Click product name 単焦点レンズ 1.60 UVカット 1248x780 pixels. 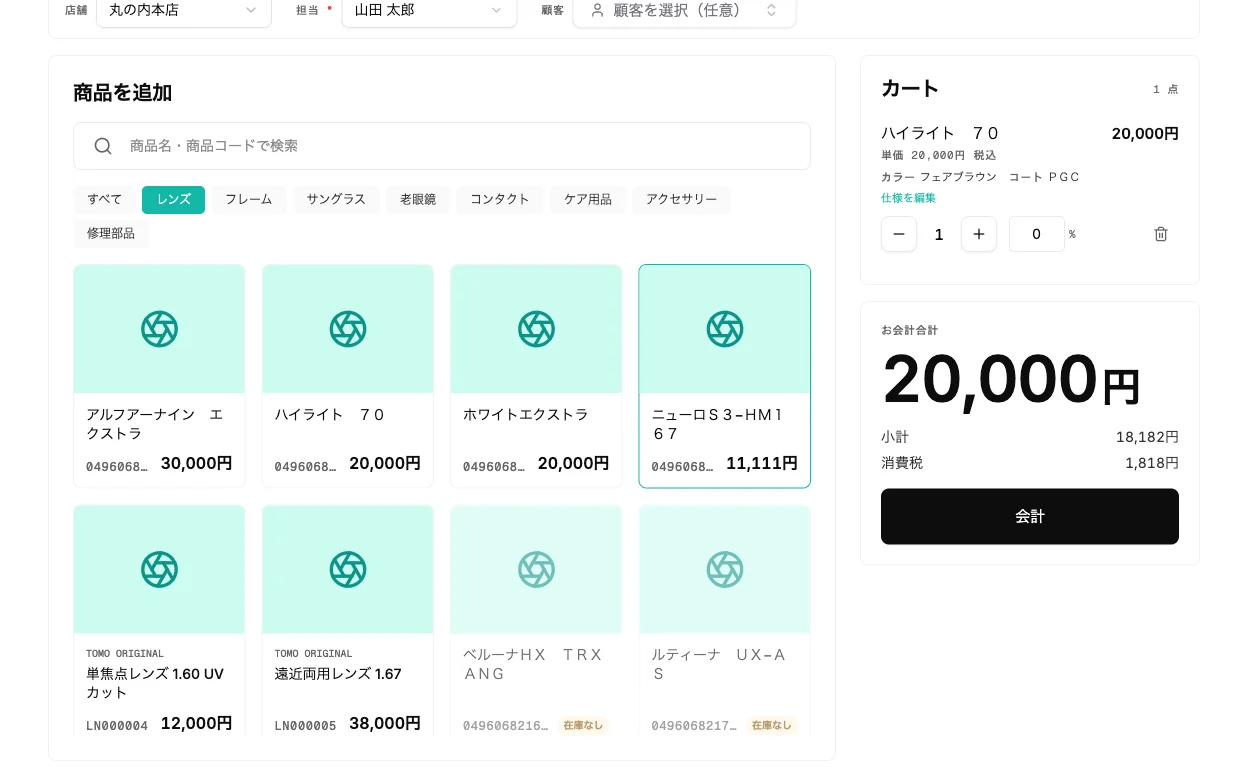[x=155, y=683]
